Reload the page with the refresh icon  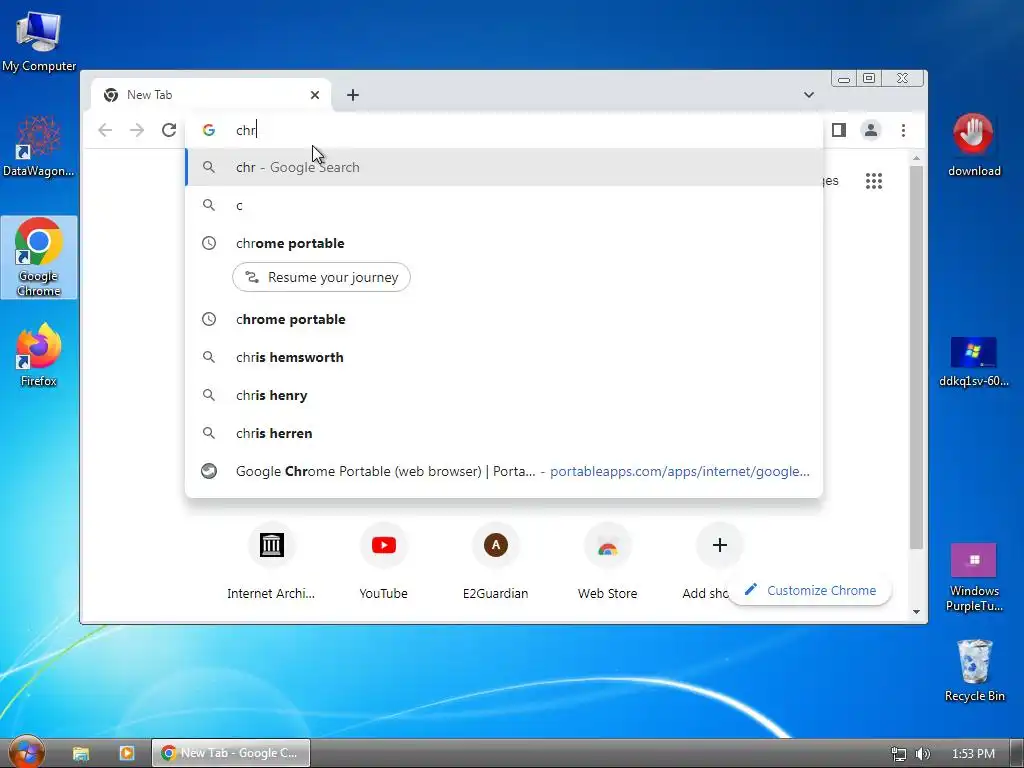[169, 130]
